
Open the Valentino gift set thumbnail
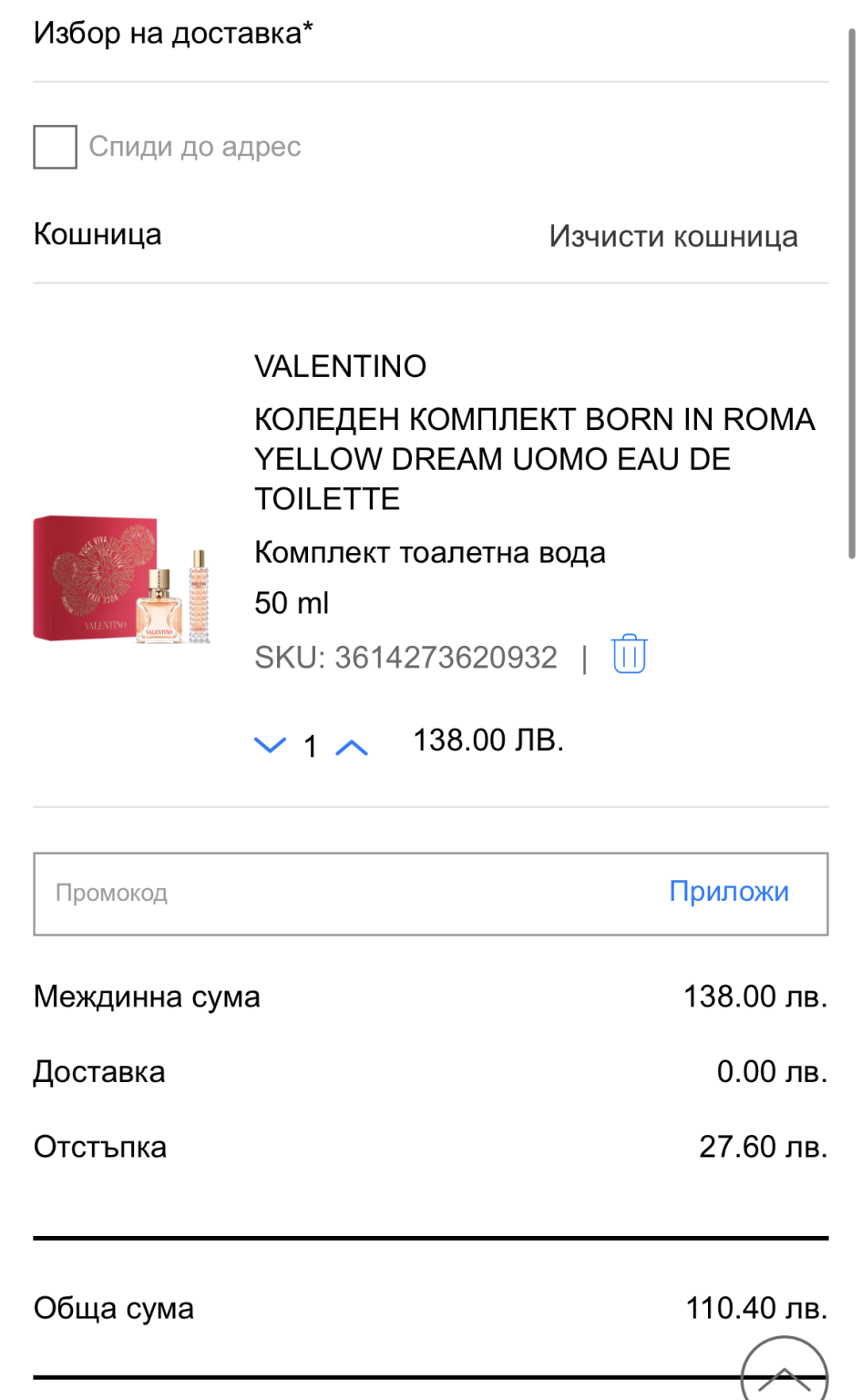coord(122,579)
